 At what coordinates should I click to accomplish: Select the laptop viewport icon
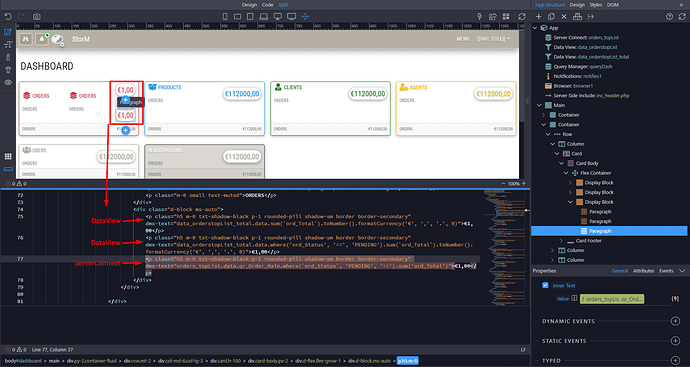click(263, 16)
